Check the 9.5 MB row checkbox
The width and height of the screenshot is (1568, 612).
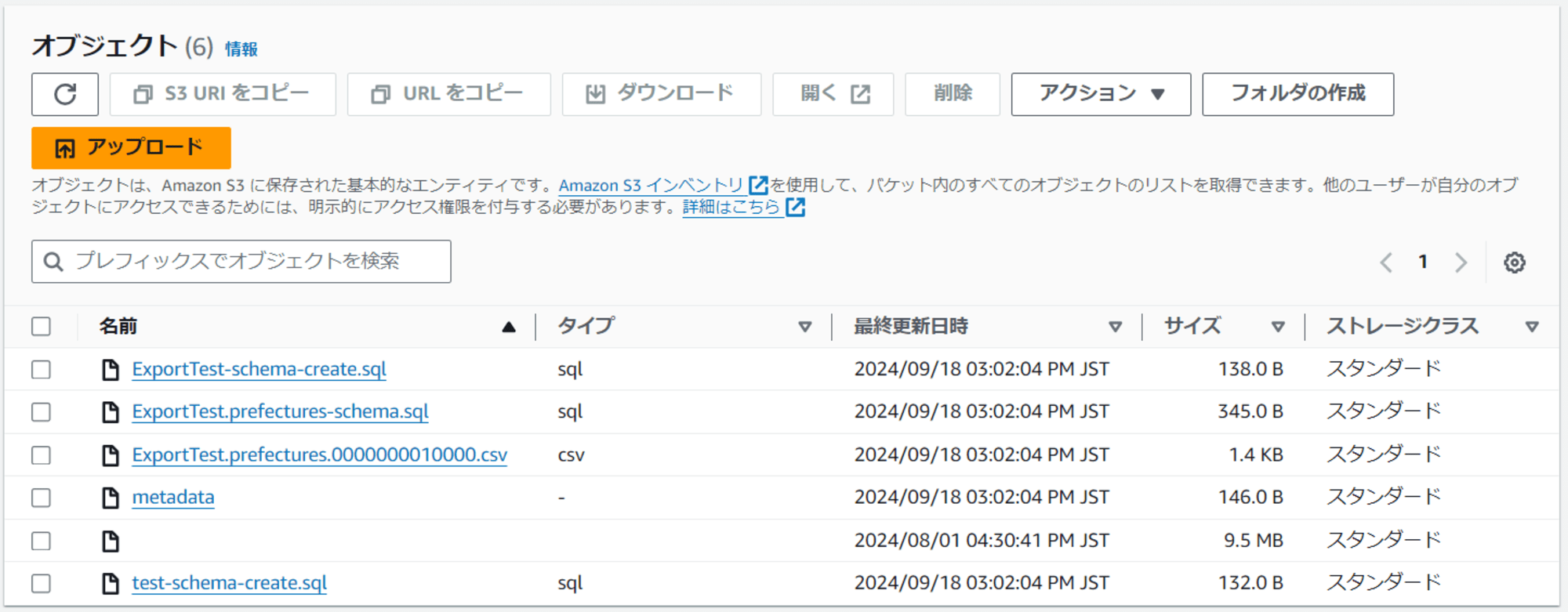(x=41, y=541)
